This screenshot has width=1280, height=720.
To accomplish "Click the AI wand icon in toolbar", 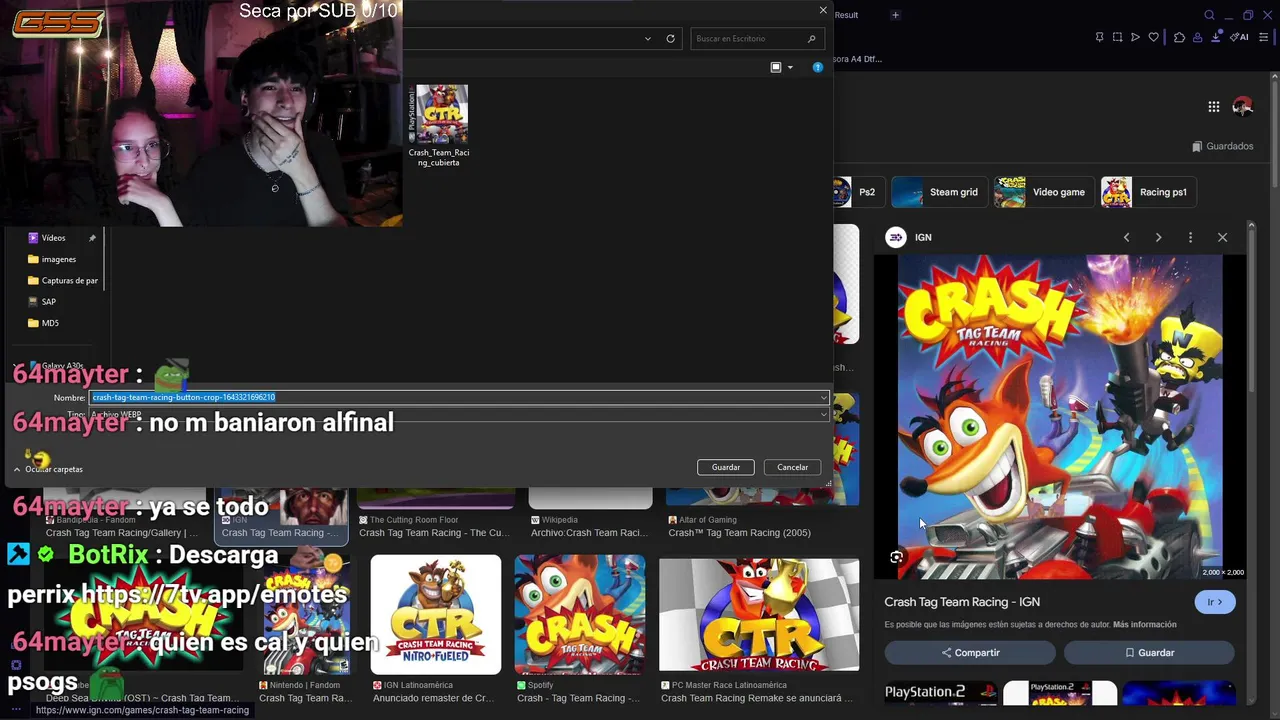I will point(1240,37).
